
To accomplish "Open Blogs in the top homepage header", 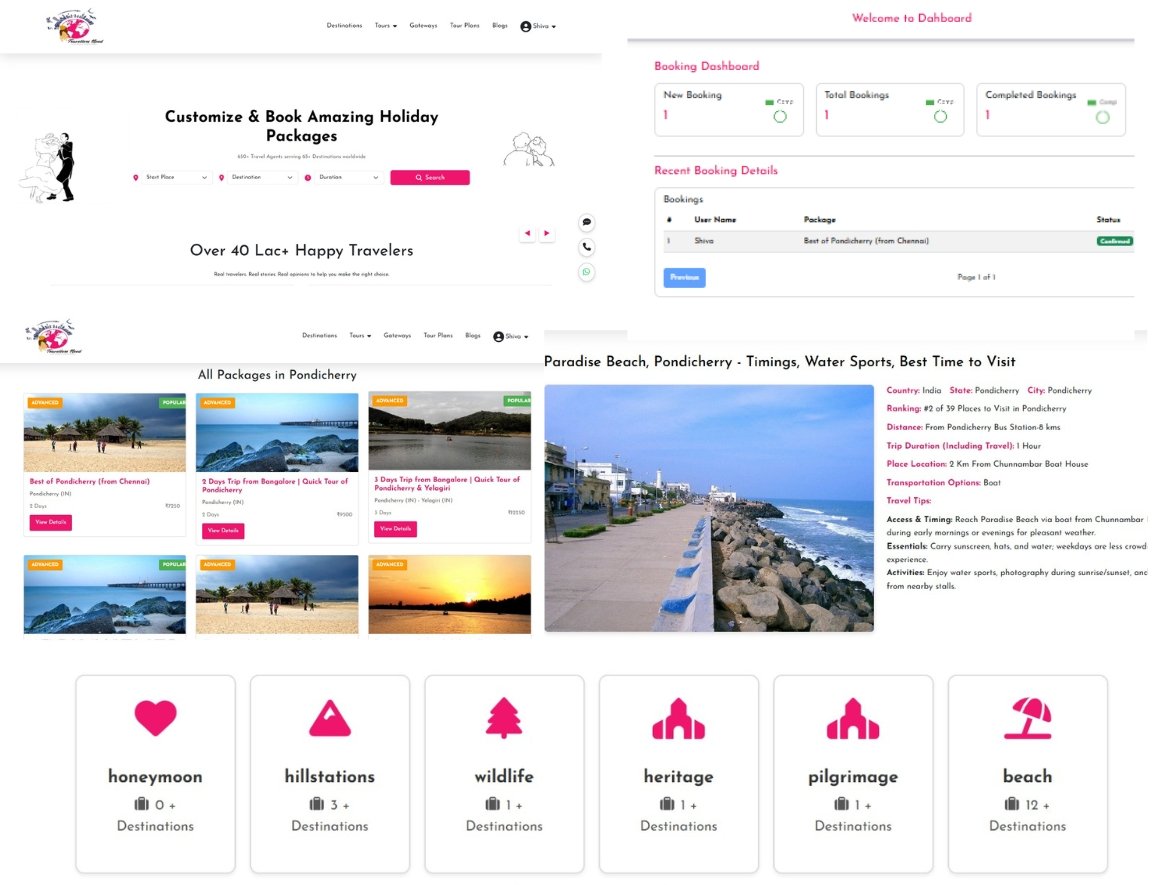I will click(500, 26).
